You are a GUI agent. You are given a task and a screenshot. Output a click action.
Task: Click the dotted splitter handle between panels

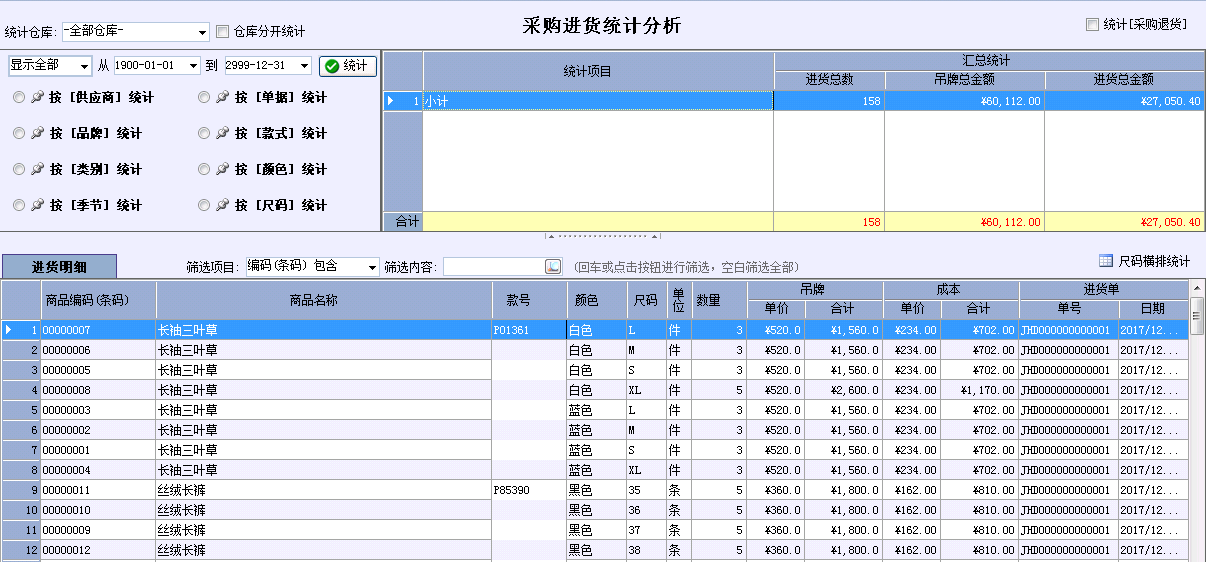tap(602, 237)
